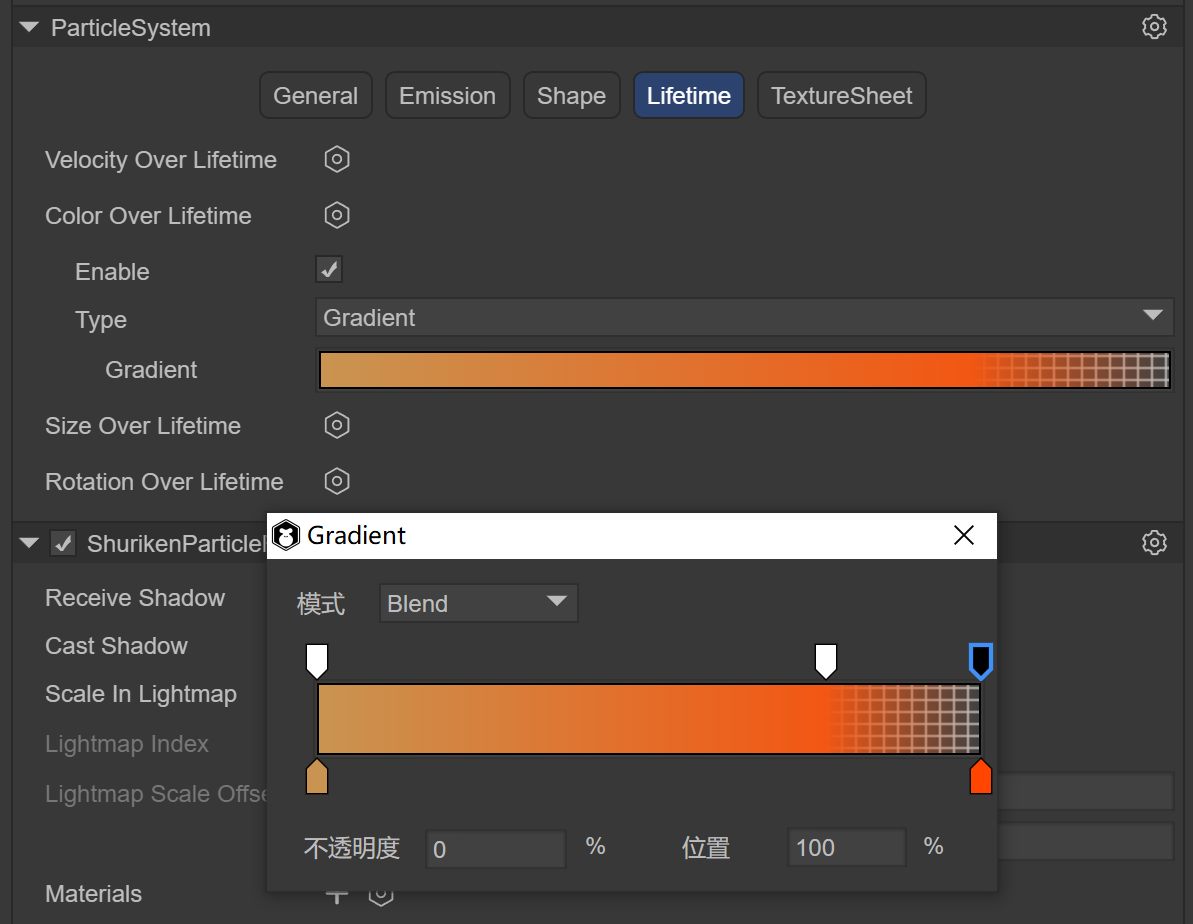Close the Gradient dialog window

[963, 536]
